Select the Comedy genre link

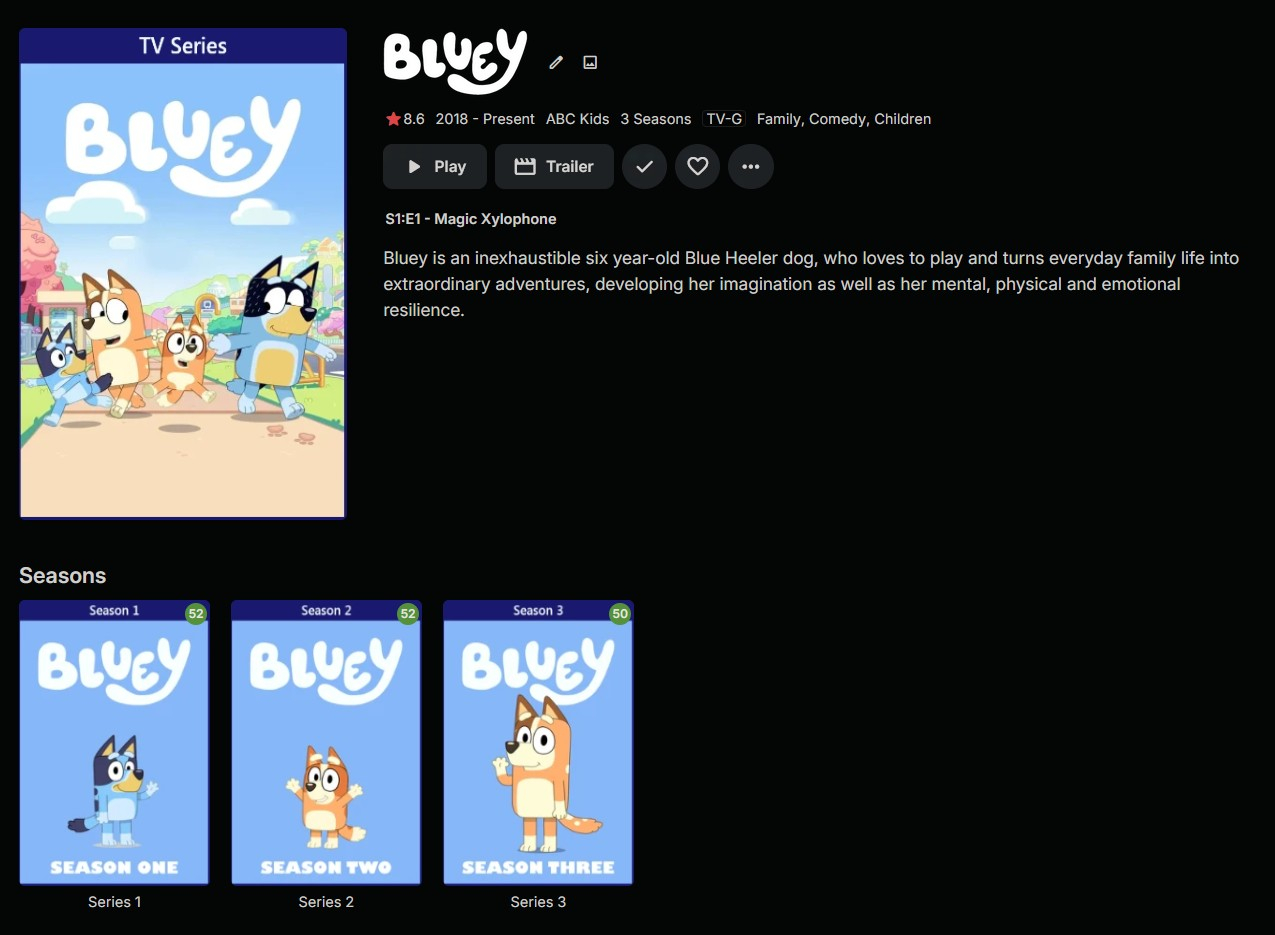[837, 119]
